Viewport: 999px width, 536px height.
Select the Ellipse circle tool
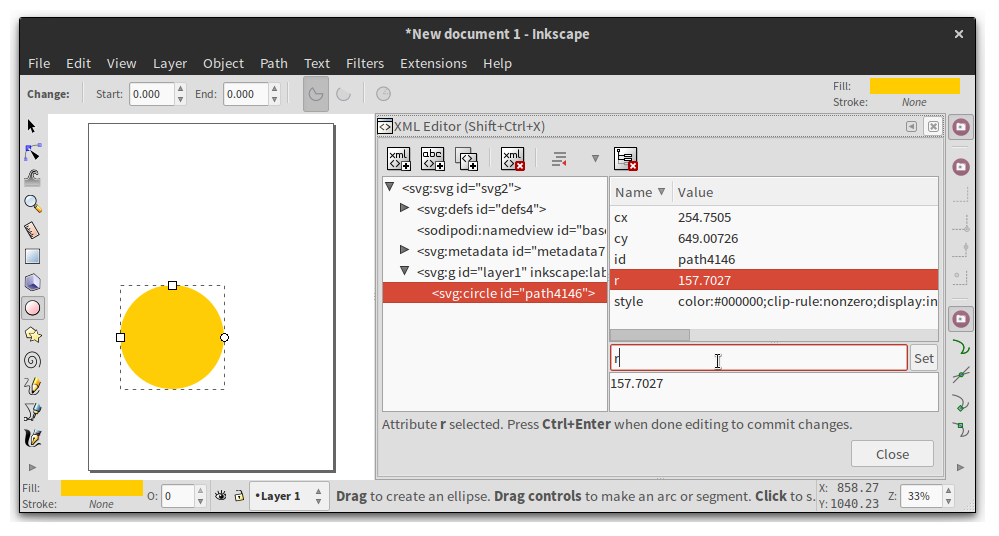tap(32, 308)
